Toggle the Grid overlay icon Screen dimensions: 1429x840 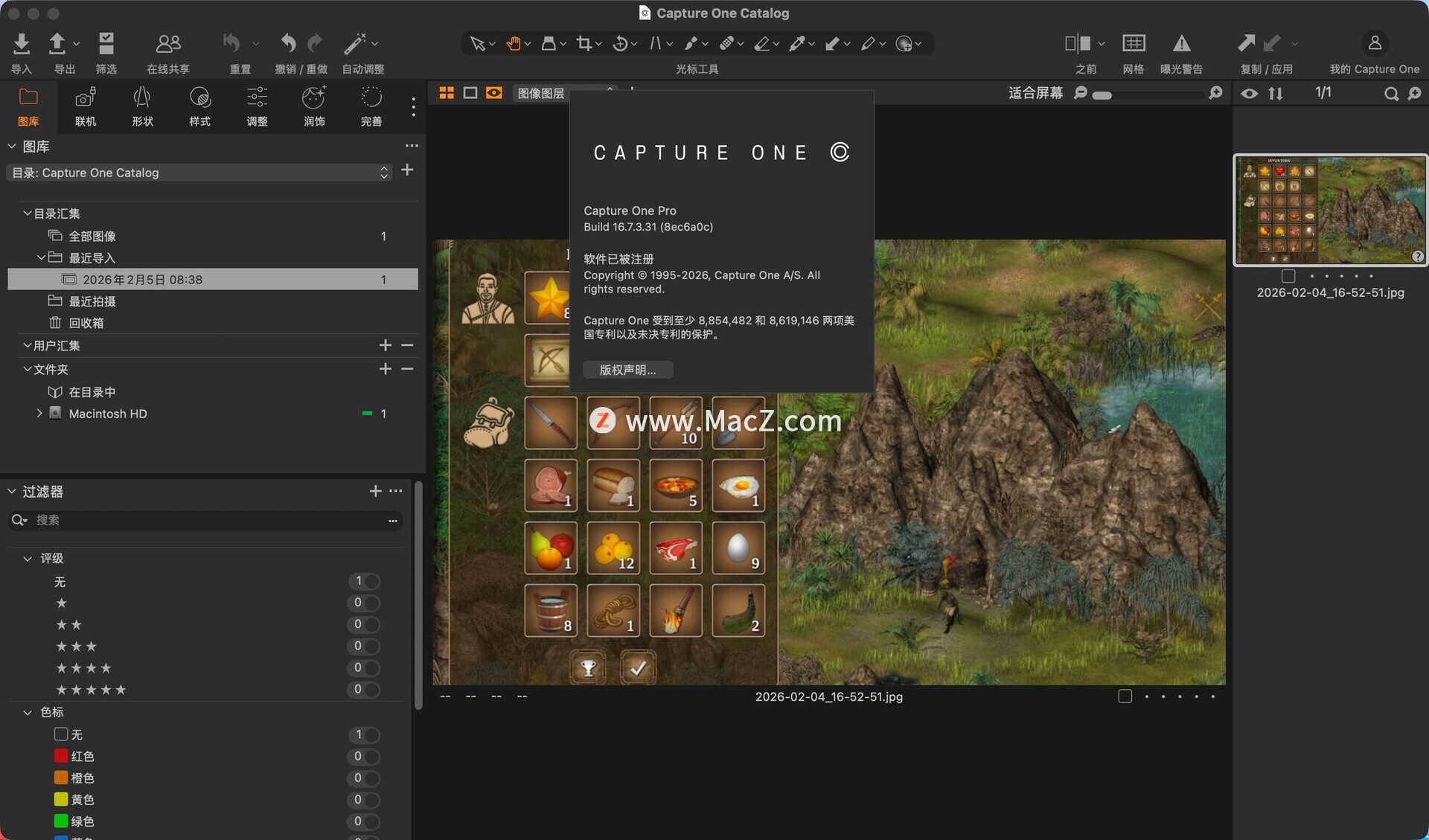1133,44
